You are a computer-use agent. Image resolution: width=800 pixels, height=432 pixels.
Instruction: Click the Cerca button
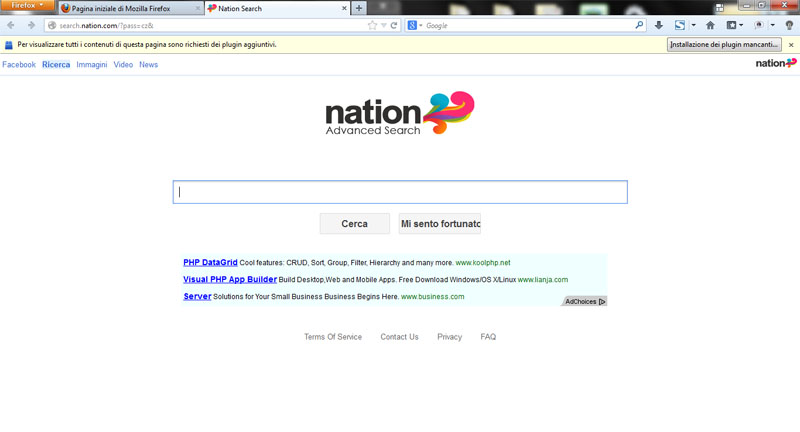(x=355, y=223)
